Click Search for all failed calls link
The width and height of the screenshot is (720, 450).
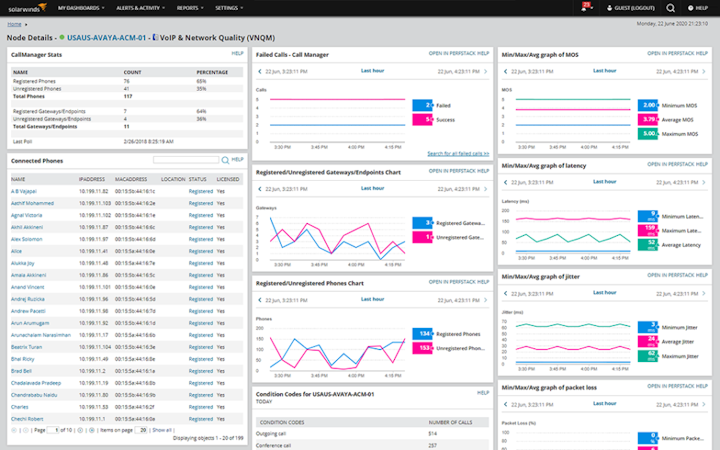458,153
